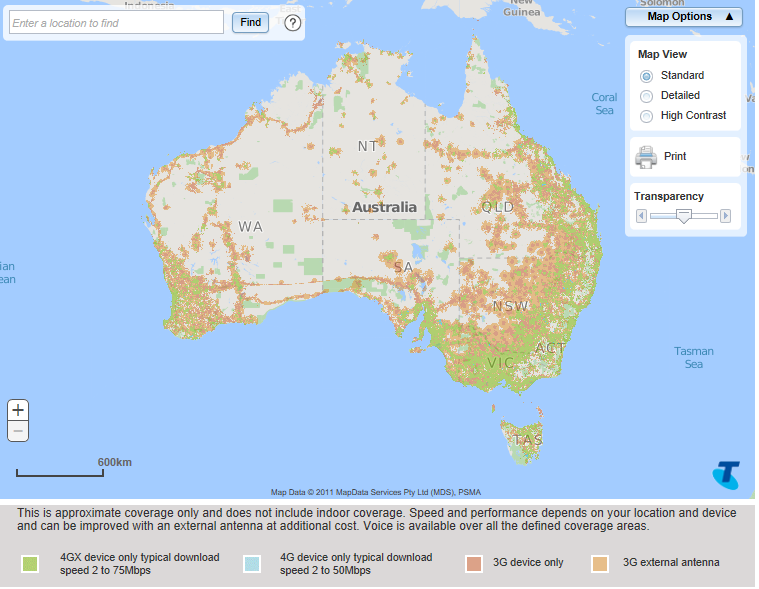The image size is (759, 589).
Task: Zoom in with the plus button
Action: pyautogui.click(x=18, y=410)
